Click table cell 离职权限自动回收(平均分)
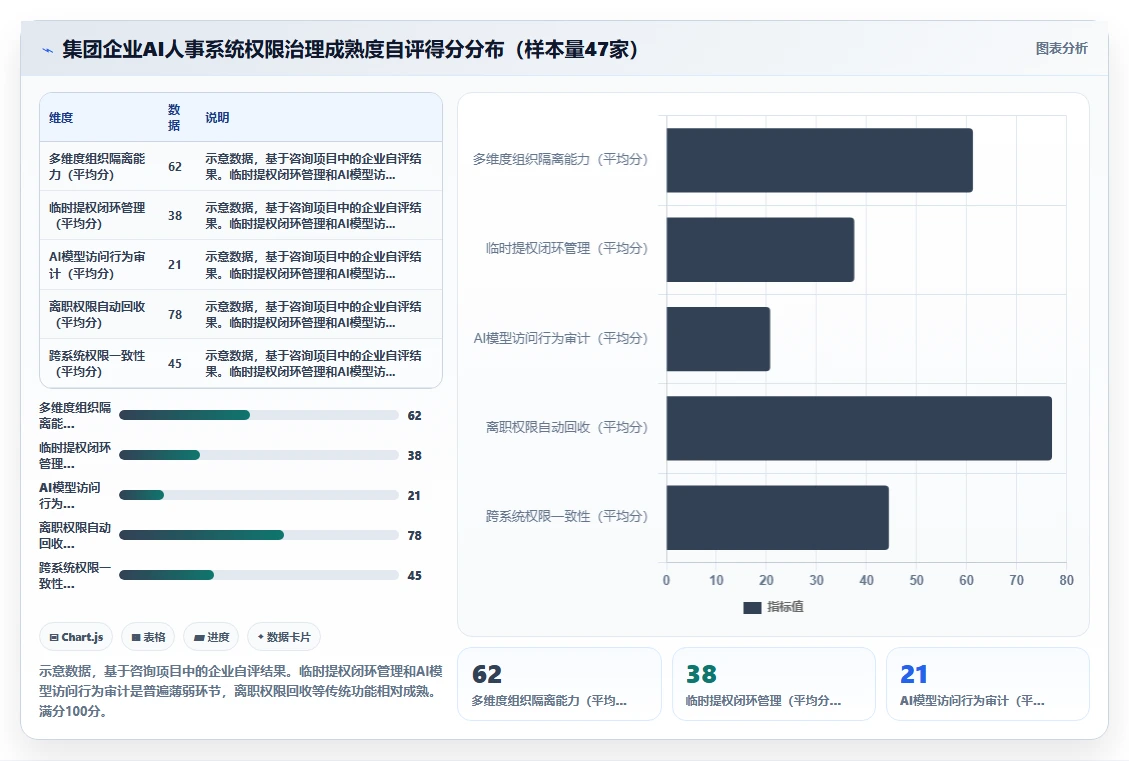 click(97, 315)
